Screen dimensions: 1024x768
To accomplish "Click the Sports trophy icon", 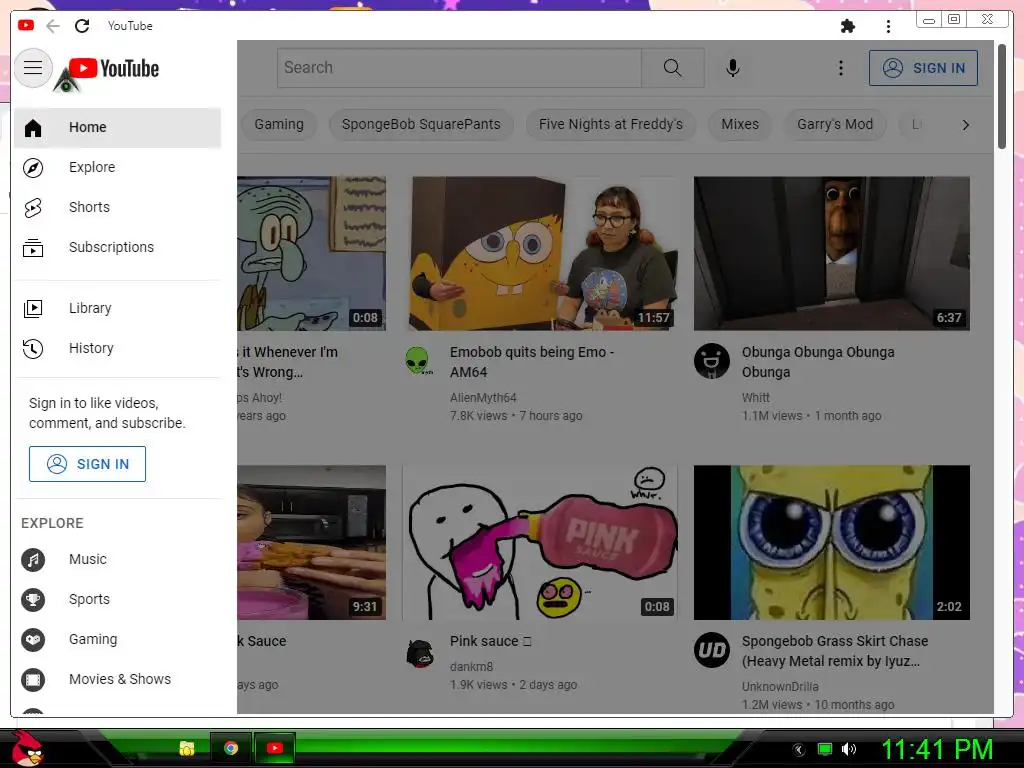I will (x=33, y=600).
